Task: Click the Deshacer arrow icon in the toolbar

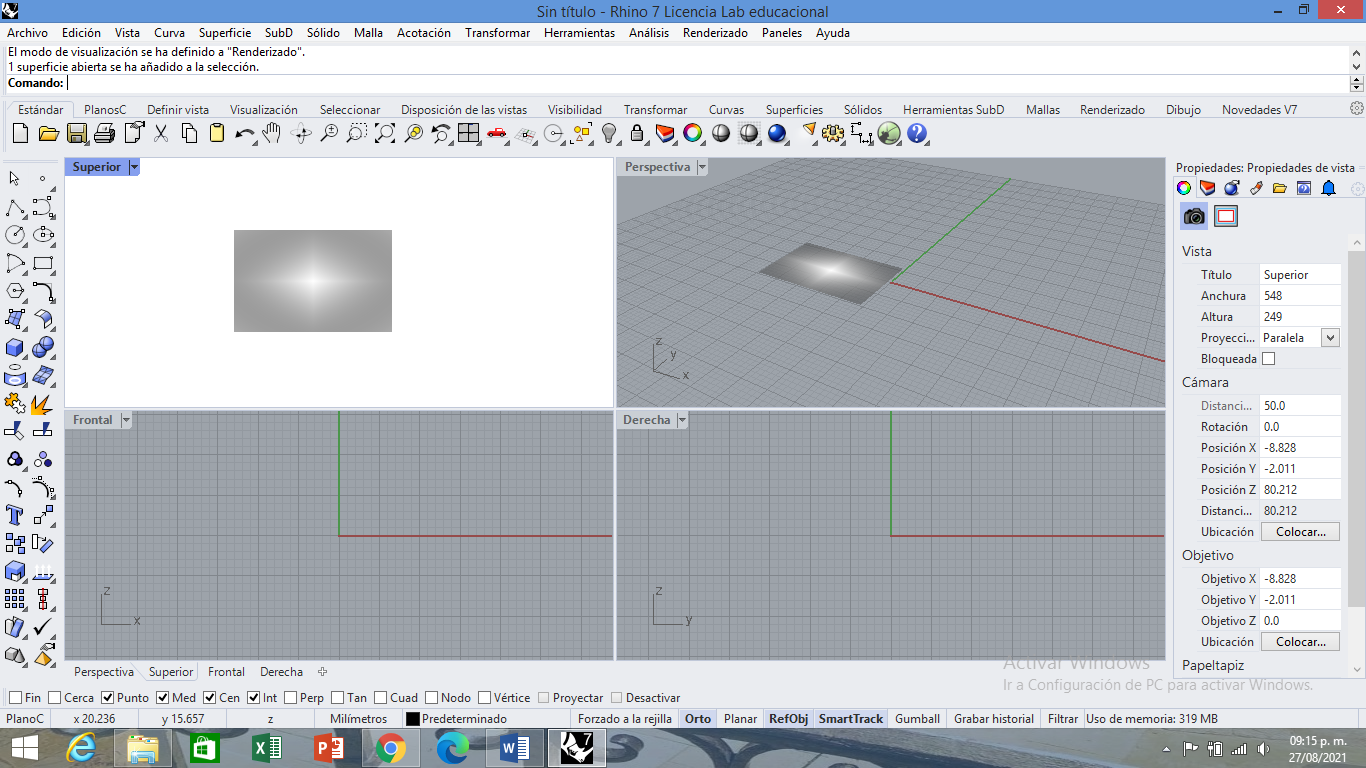Action: 245,133
